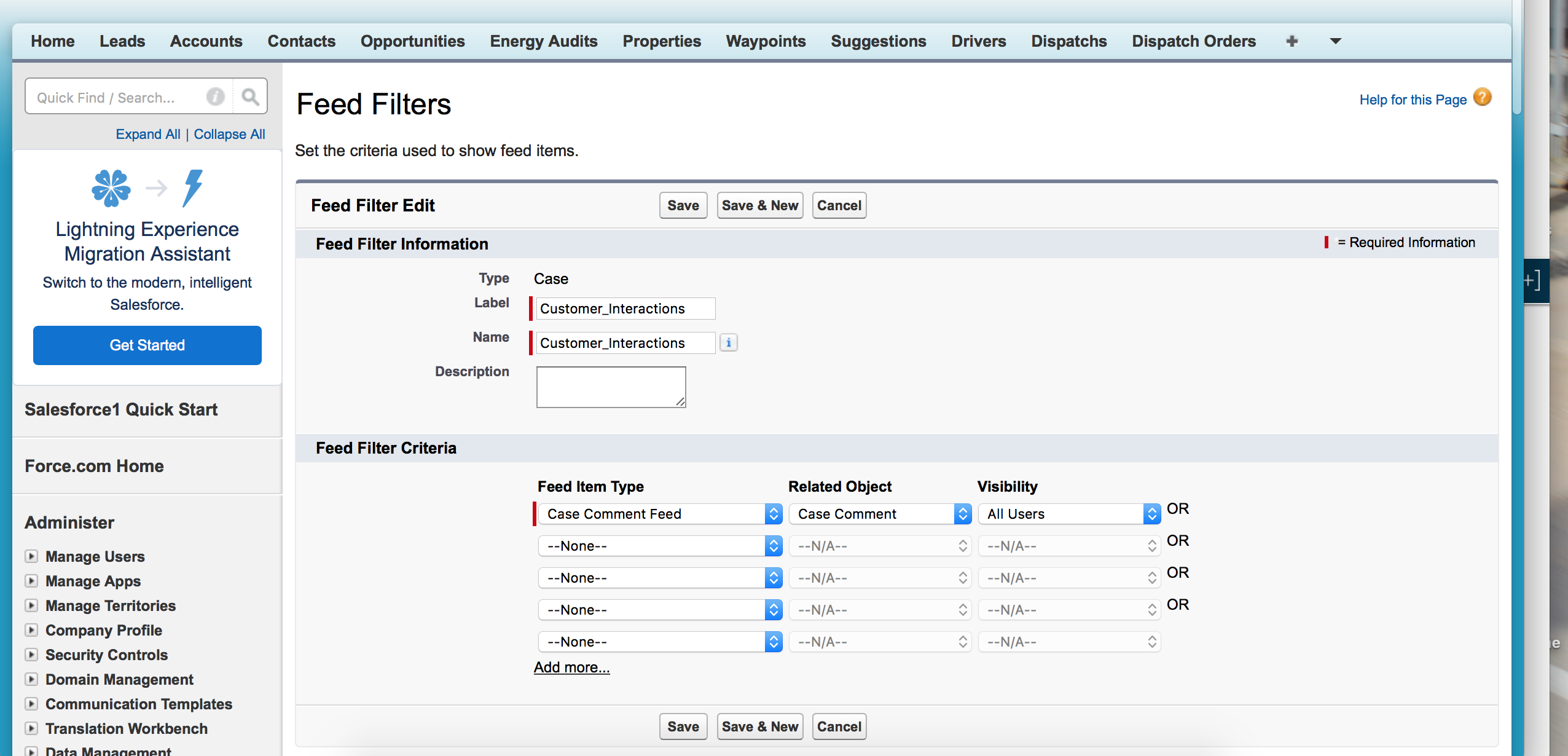Switch to the Energy Audits tab
Viewport: 1568px width, 756px height.
(543, 41)
